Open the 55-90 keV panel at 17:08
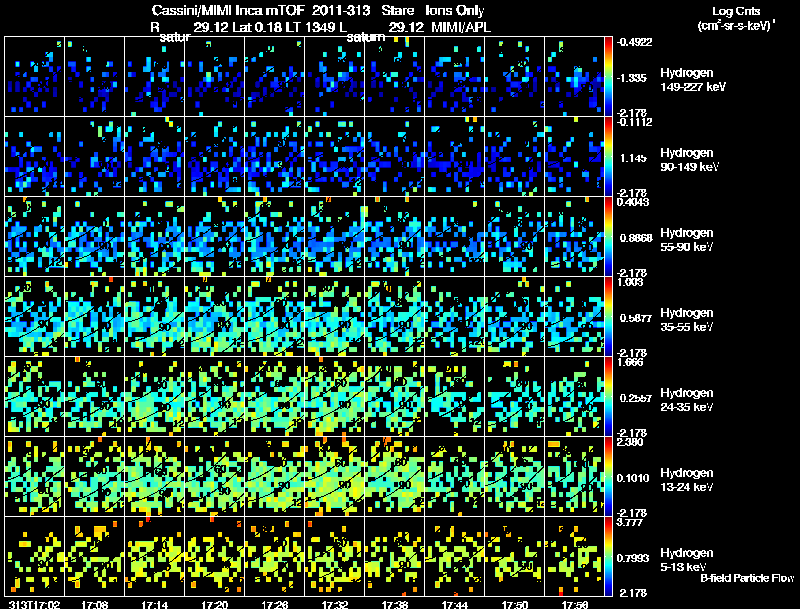This screenshot has height=609, width=800. 94,237
